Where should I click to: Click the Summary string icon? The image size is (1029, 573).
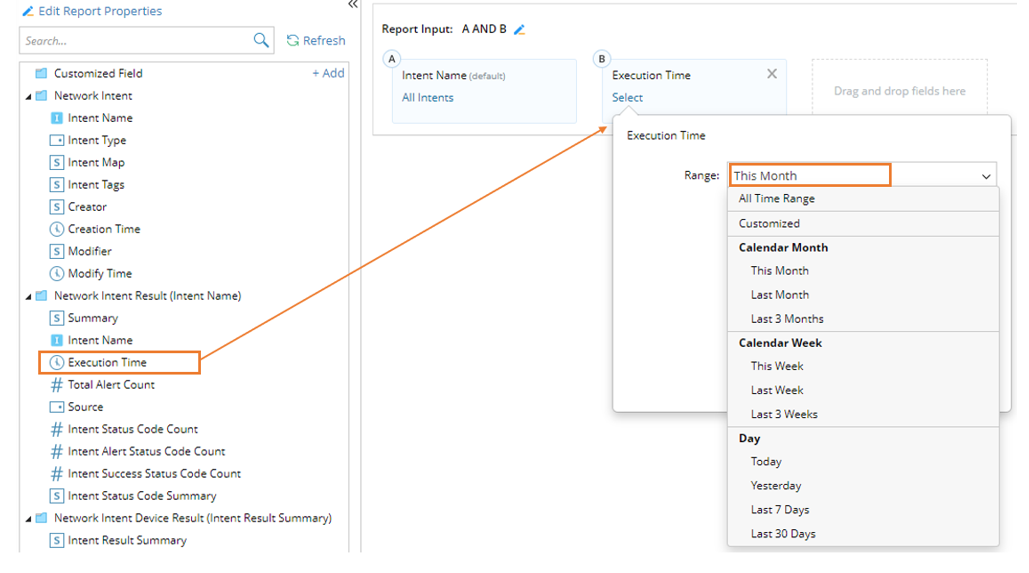pos(57,318)
